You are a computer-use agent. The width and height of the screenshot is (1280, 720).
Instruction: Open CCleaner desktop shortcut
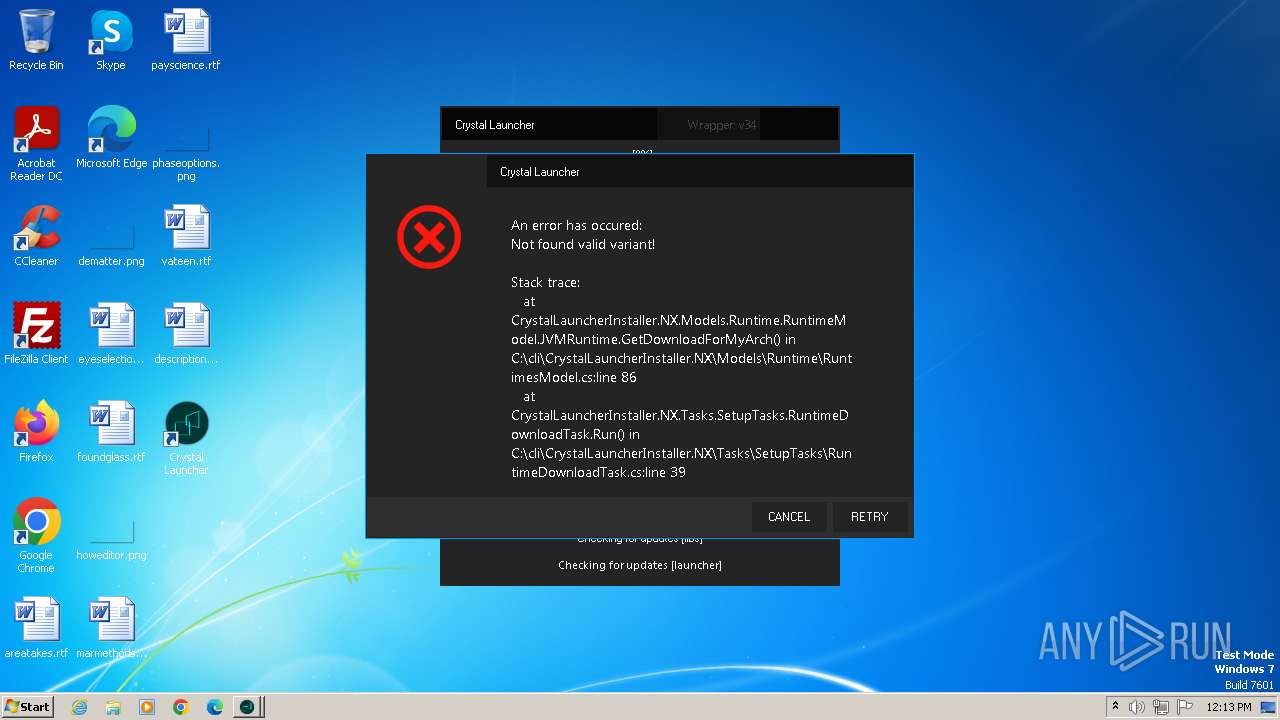36,236
